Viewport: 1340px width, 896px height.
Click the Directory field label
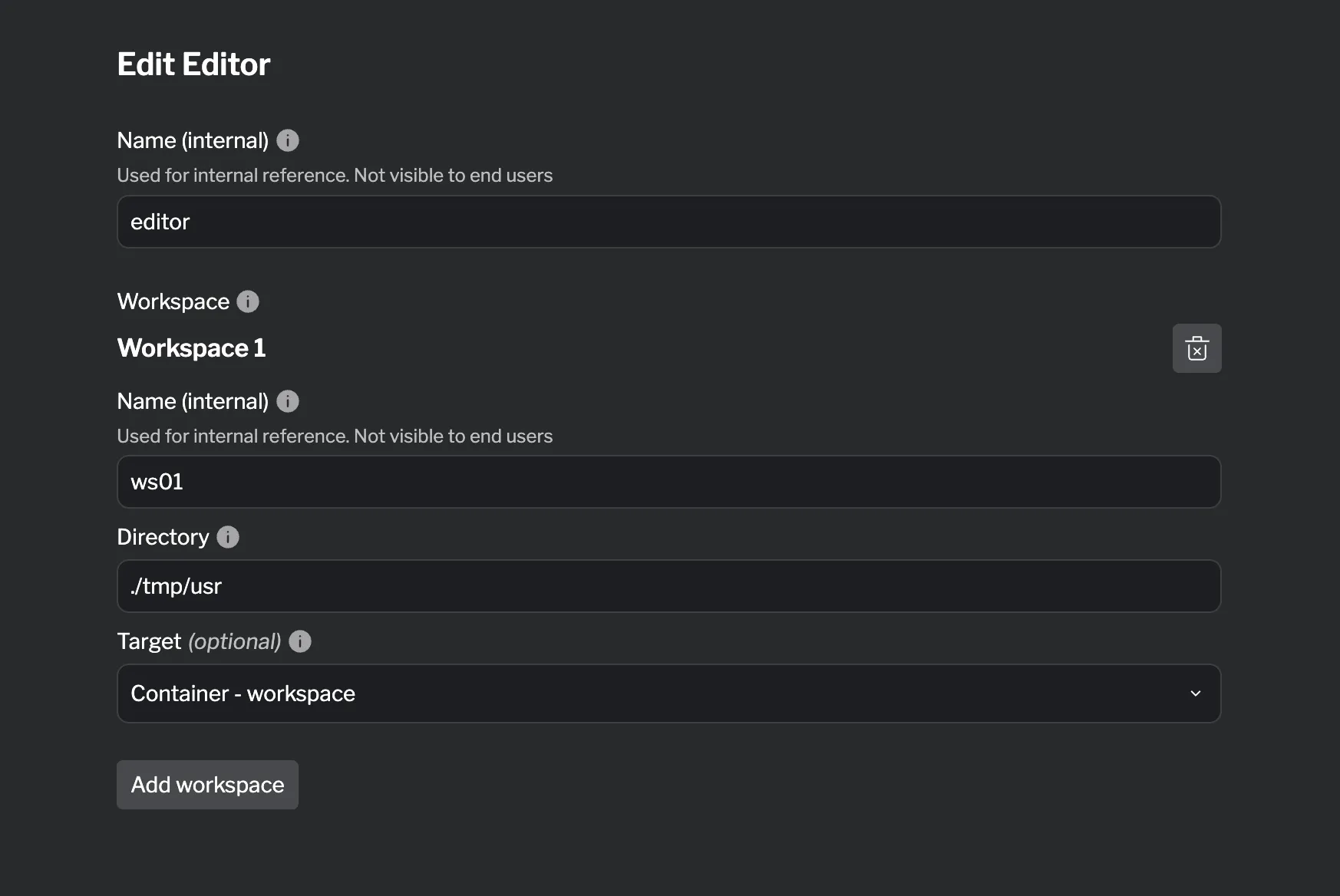coord(162,537)
